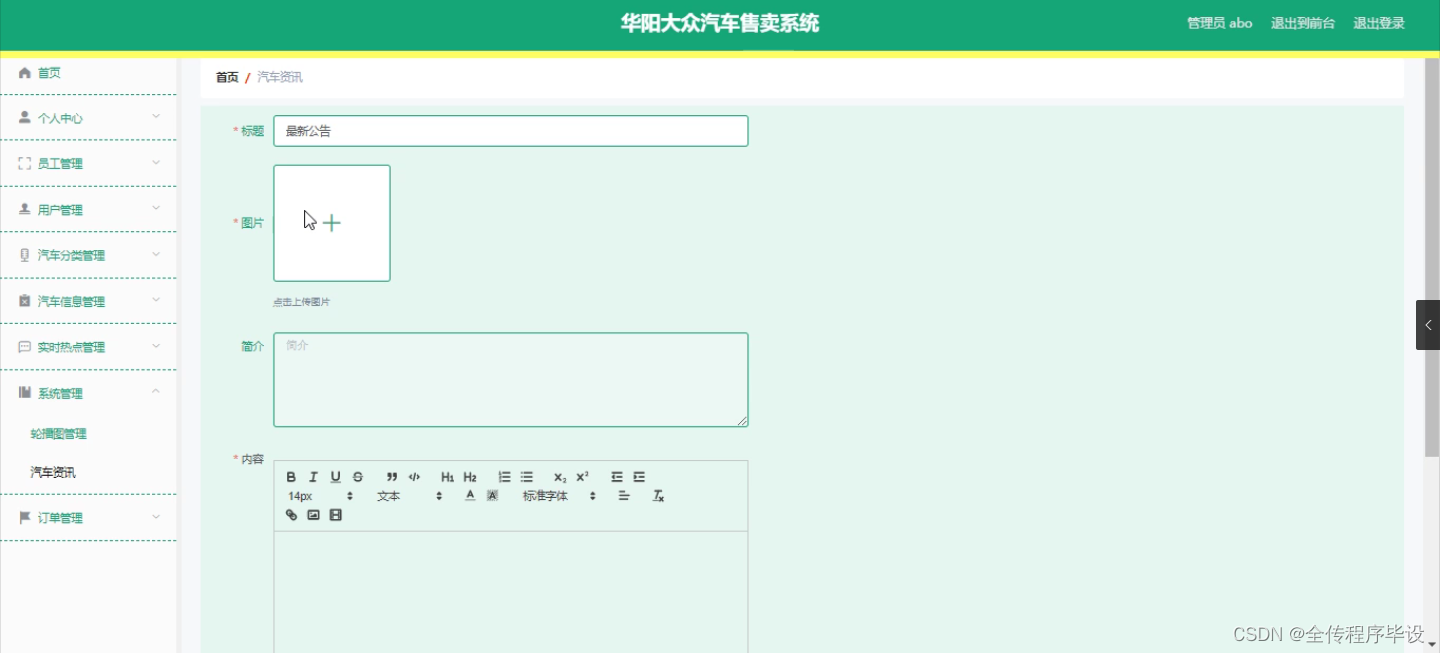
Task: Open 轮播图管理 under 系统管理
Action: (x=60, y=432)
